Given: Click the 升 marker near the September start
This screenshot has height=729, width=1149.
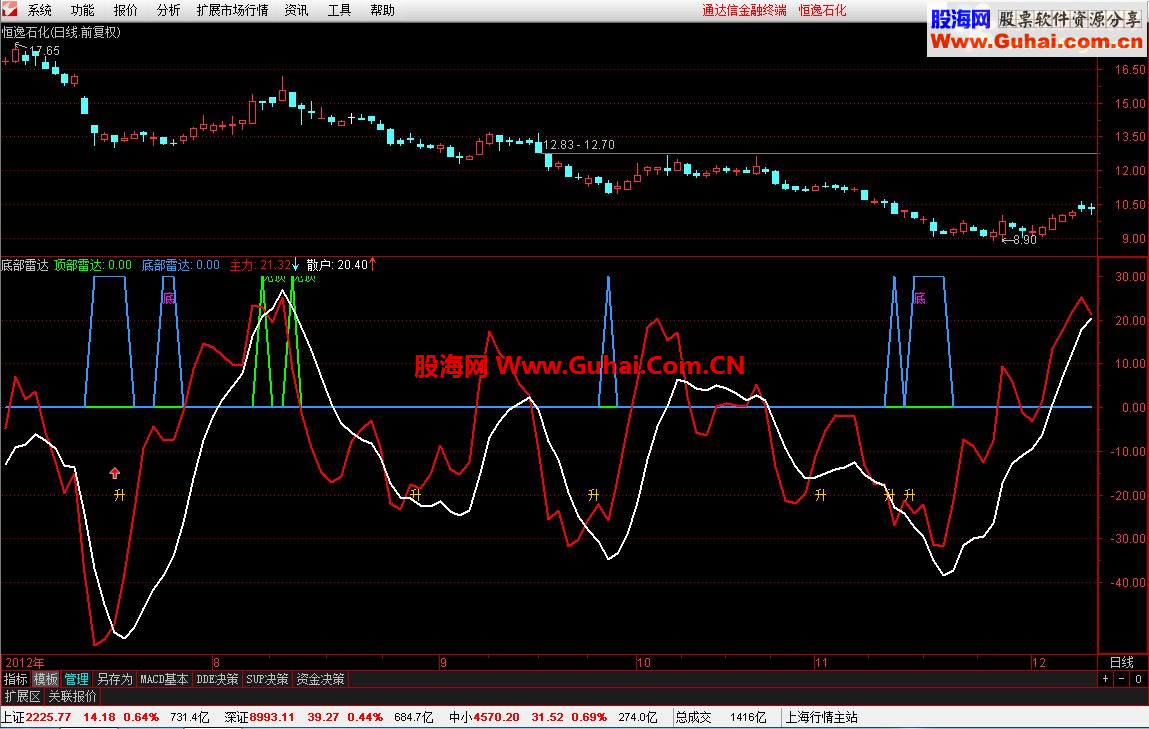Looking at the screenshot, I should coord(415,495).
